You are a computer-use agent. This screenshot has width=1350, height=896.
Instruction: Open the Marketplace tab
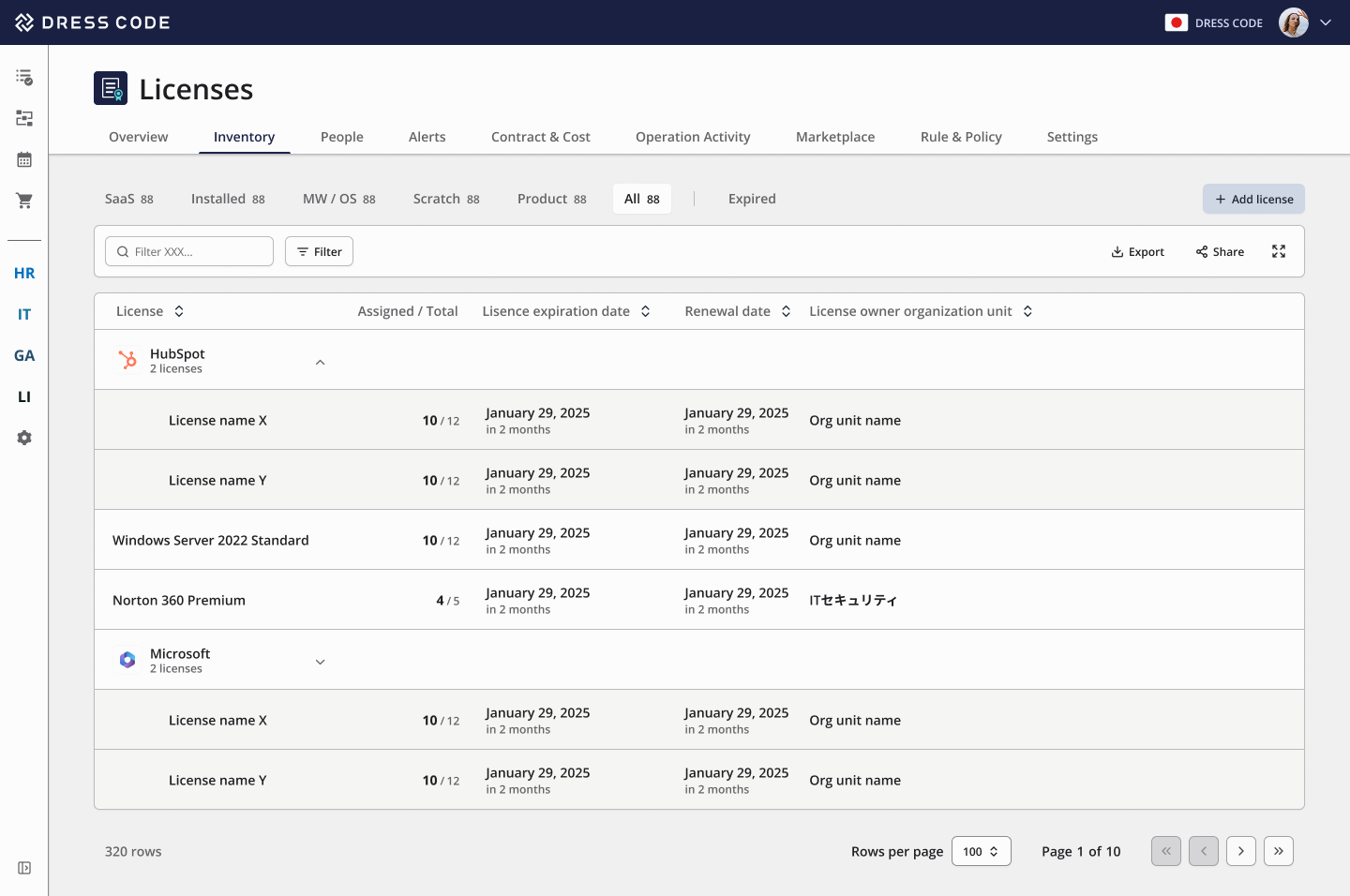(x=834, y=137)
